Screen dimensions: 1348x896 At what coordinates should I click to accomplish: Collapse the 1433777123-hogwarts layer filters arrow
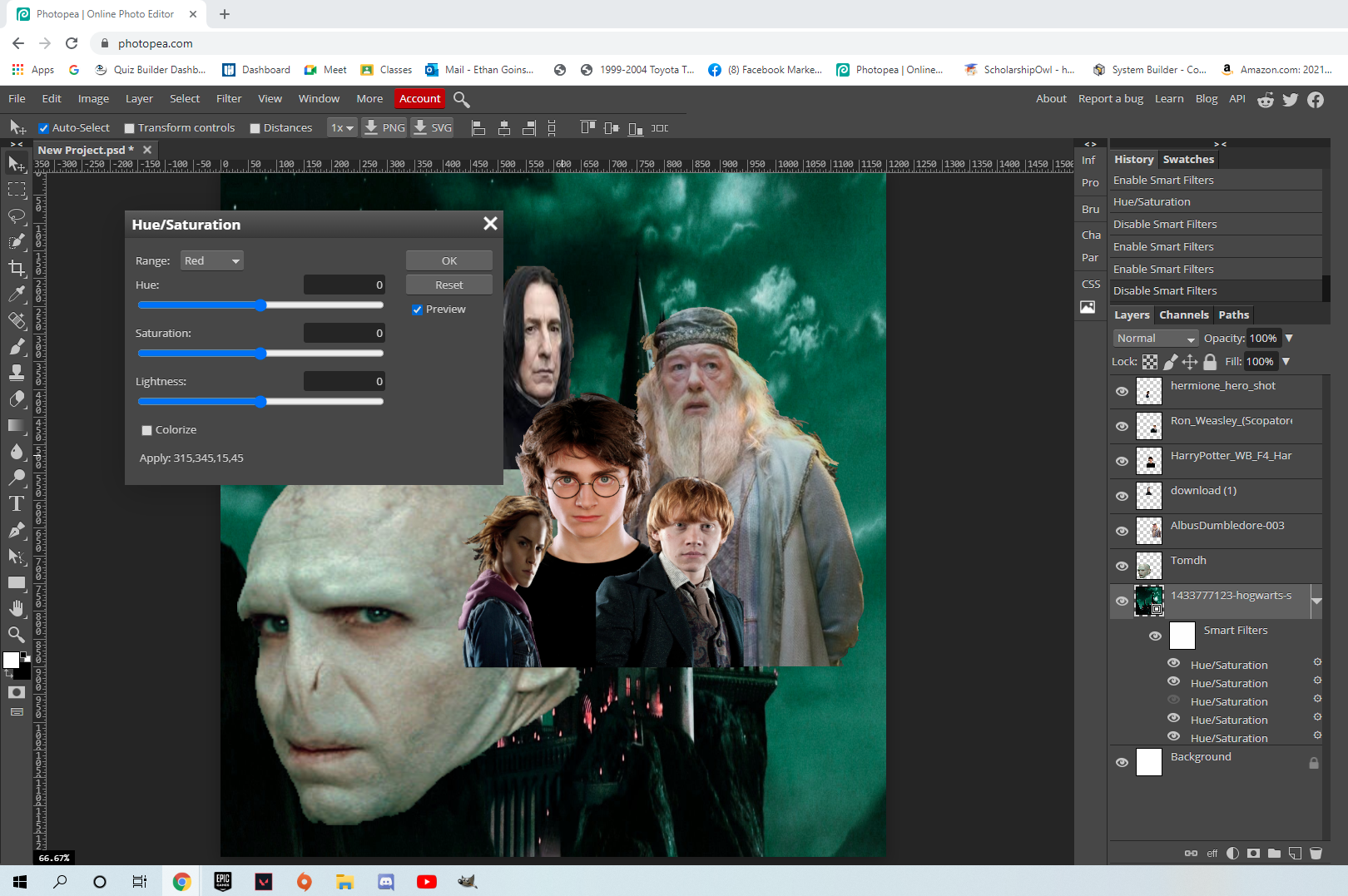(x=1316, y=601)
